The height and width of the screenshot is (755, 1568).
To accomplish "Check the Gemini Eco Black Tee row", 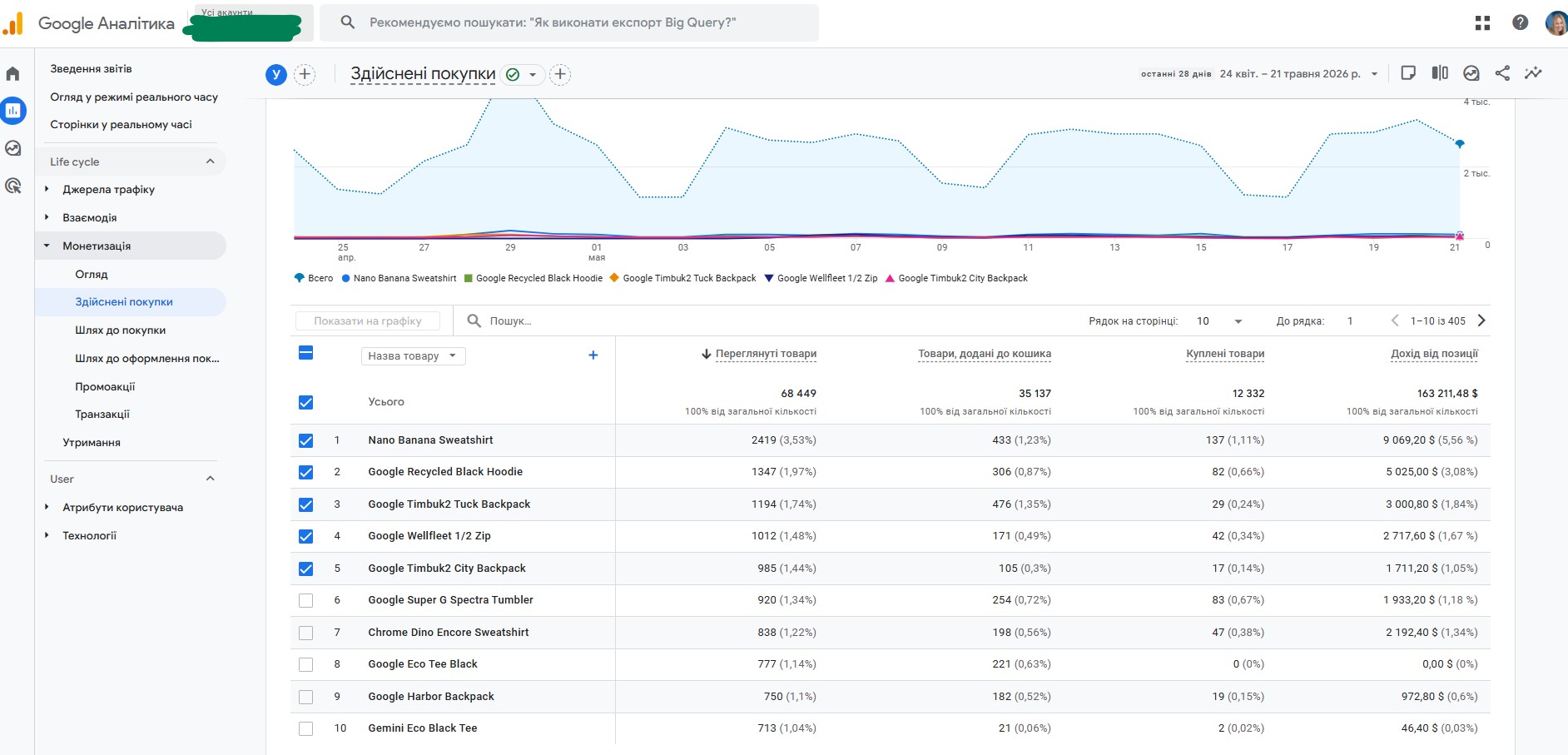I will click(305, 728).
